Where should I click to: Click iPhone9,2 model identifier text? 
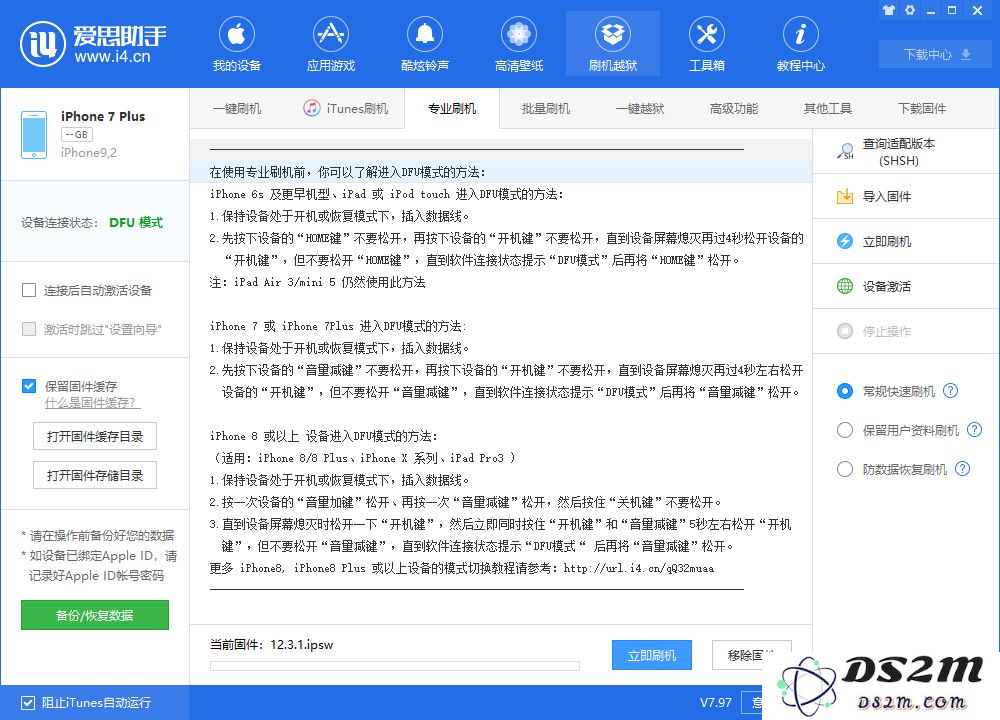(89, 152)
